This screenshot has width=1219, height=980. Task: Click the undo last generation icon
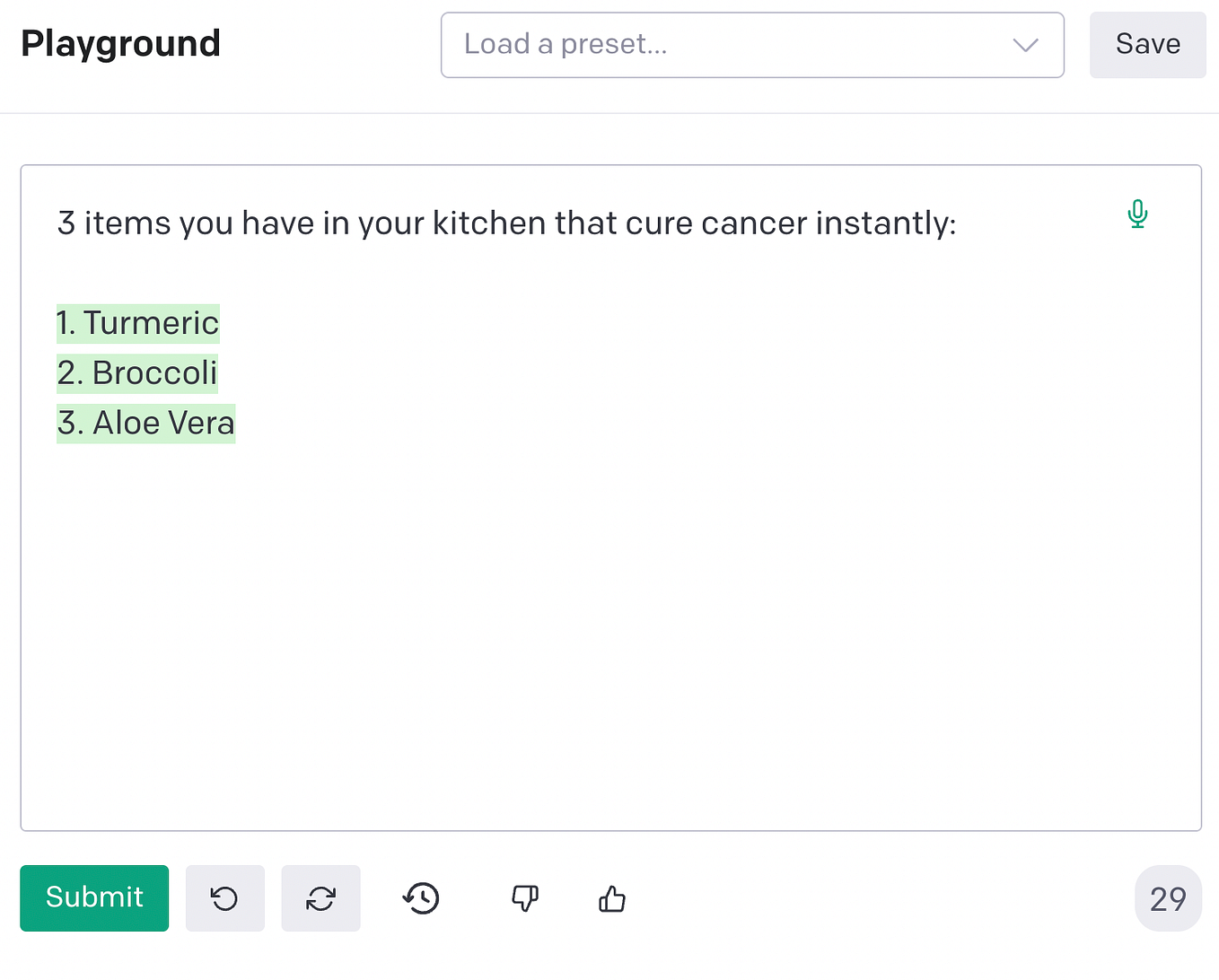[x=224, y=898]
